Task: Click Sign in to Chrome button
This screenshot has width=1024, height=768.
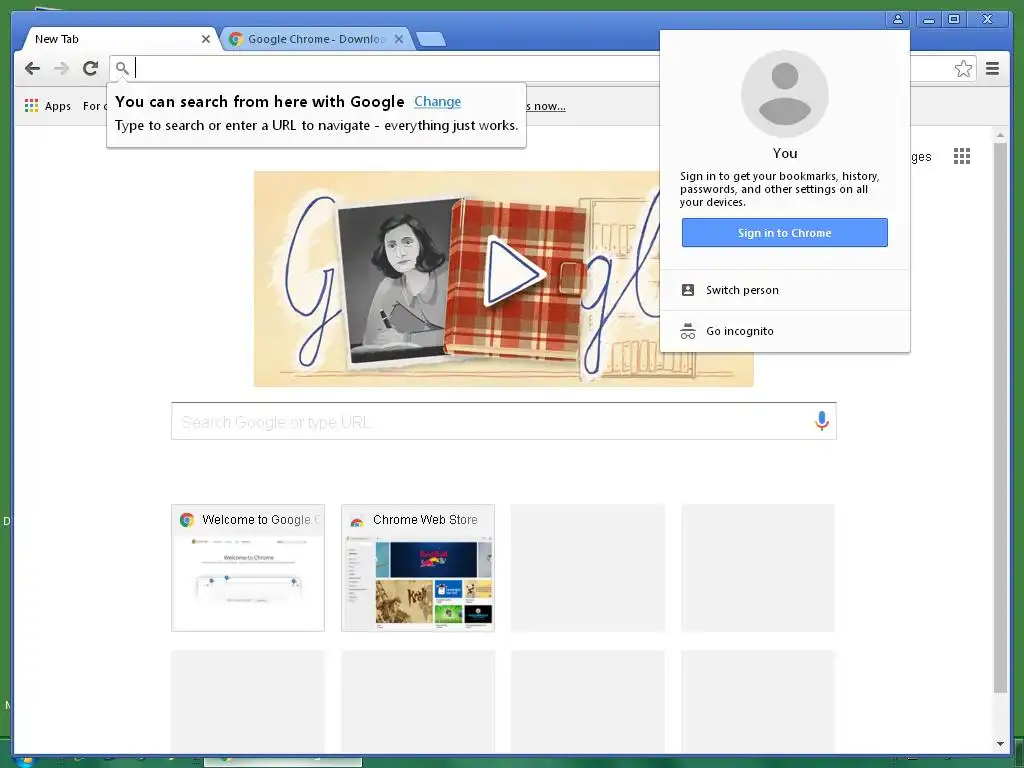Action: click(x=784, y=232)
